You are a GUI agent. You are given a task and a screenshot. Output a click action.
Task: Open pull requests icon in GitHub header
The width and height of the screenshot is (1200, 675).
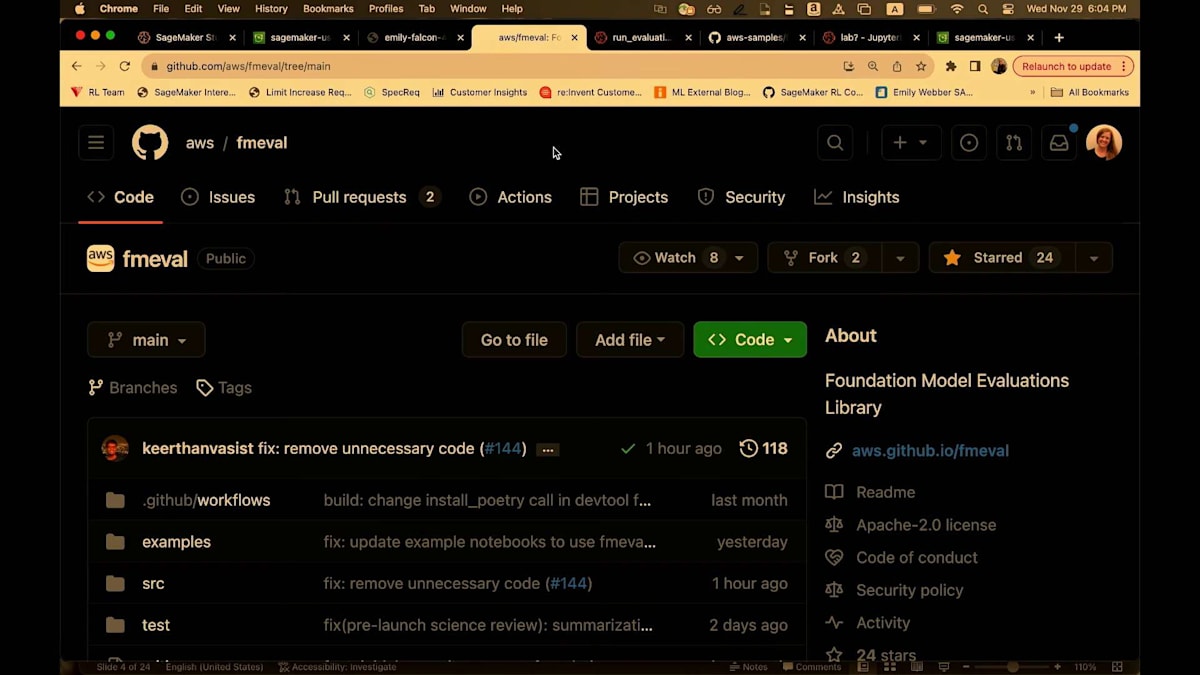(x=1014, y=143)
